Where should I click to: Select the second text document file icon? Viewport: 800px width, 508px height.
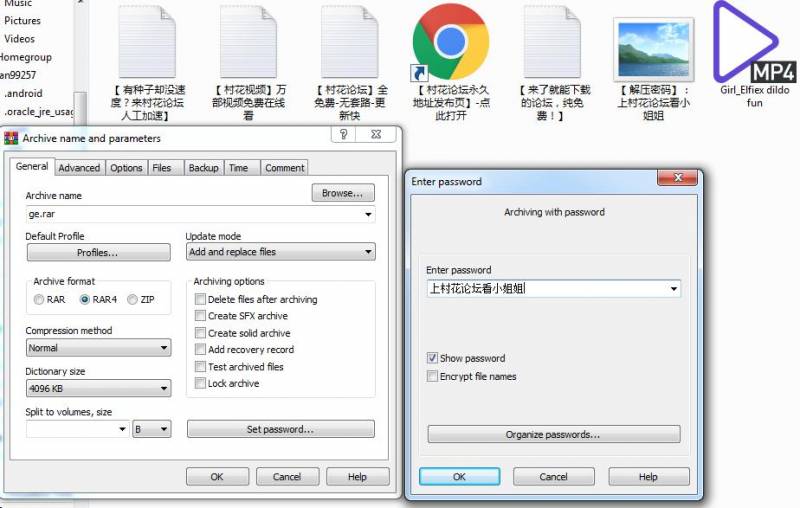point(248,42)
